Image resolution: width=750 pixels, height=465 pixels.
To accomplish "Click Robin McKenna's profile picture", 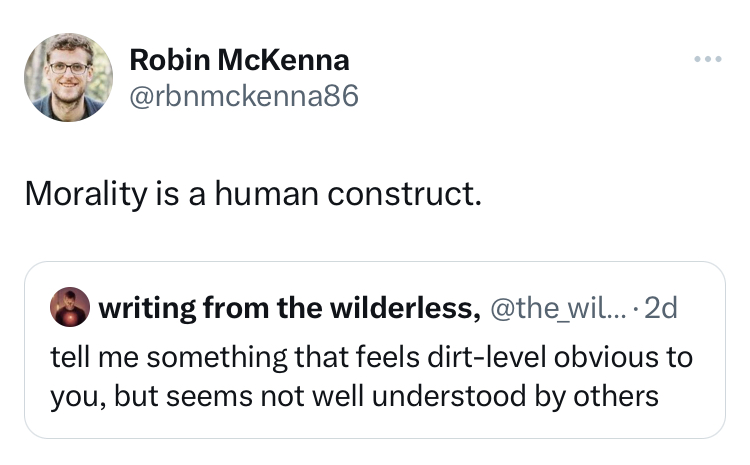I will click(68, 77).
